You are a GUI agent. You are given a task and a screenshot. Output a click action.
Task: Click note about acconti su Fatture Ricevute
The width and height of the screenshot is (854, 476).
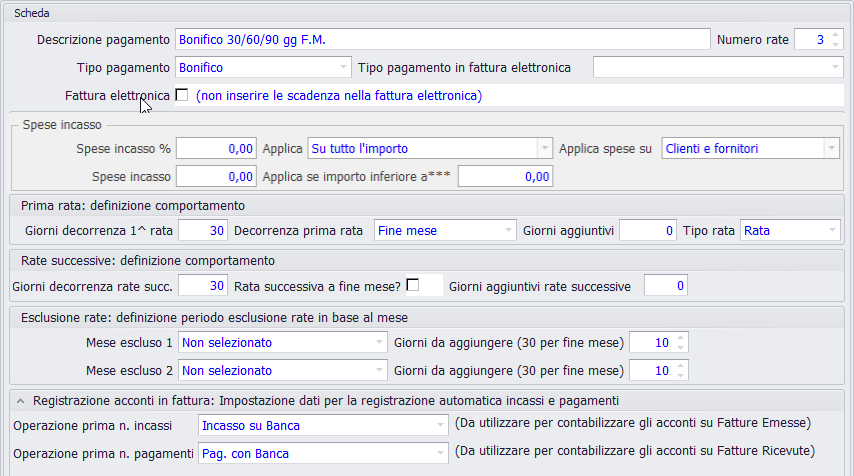[635, 451]
